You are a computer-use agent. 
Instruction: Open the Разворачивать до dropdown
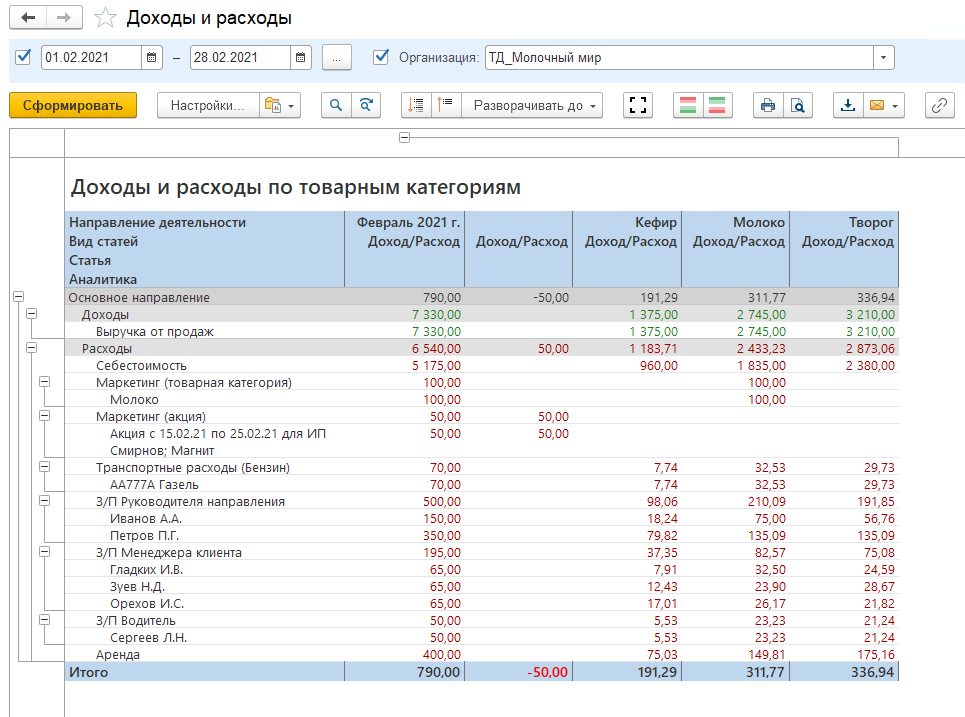532,105
